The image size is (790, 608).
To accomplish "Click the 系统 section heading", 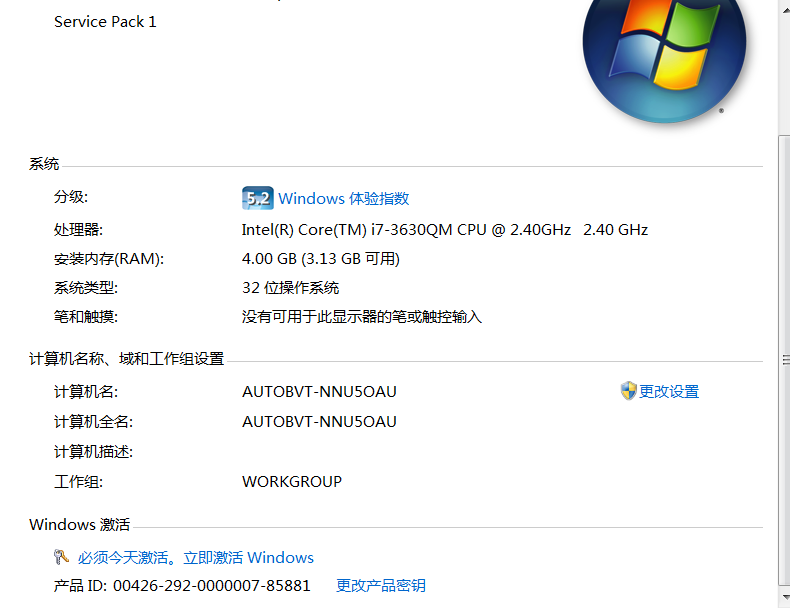I will (44, 164).
